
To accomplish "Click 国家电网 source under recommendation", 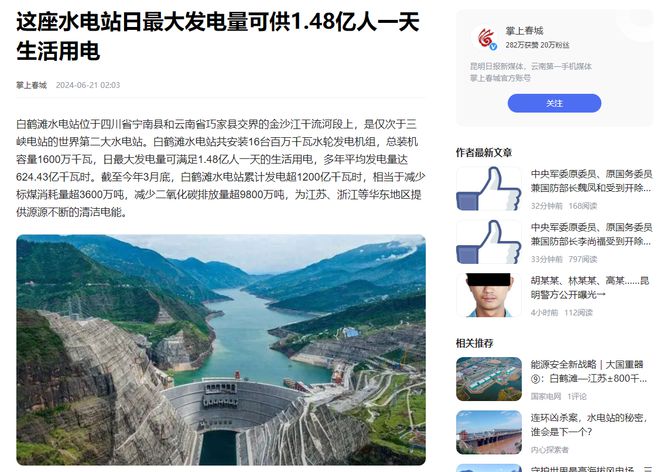I will click(546, 396).
